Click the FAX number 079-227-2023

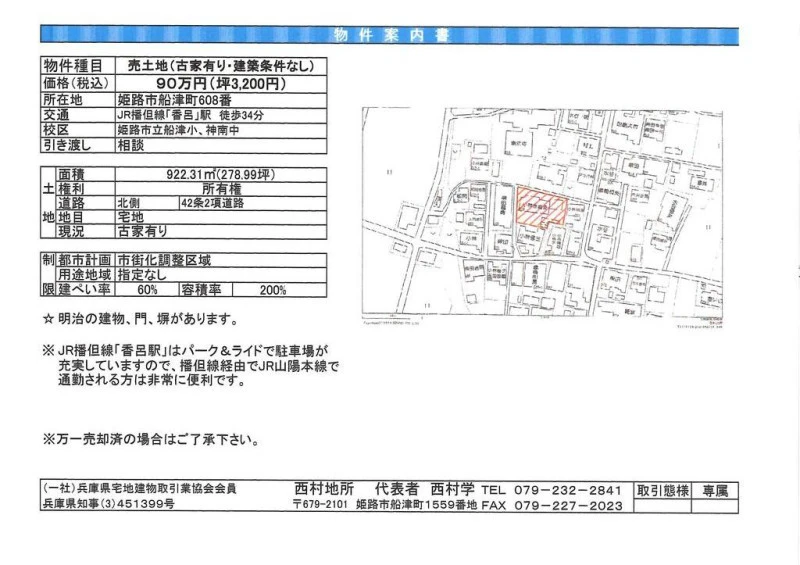[568, 506]
